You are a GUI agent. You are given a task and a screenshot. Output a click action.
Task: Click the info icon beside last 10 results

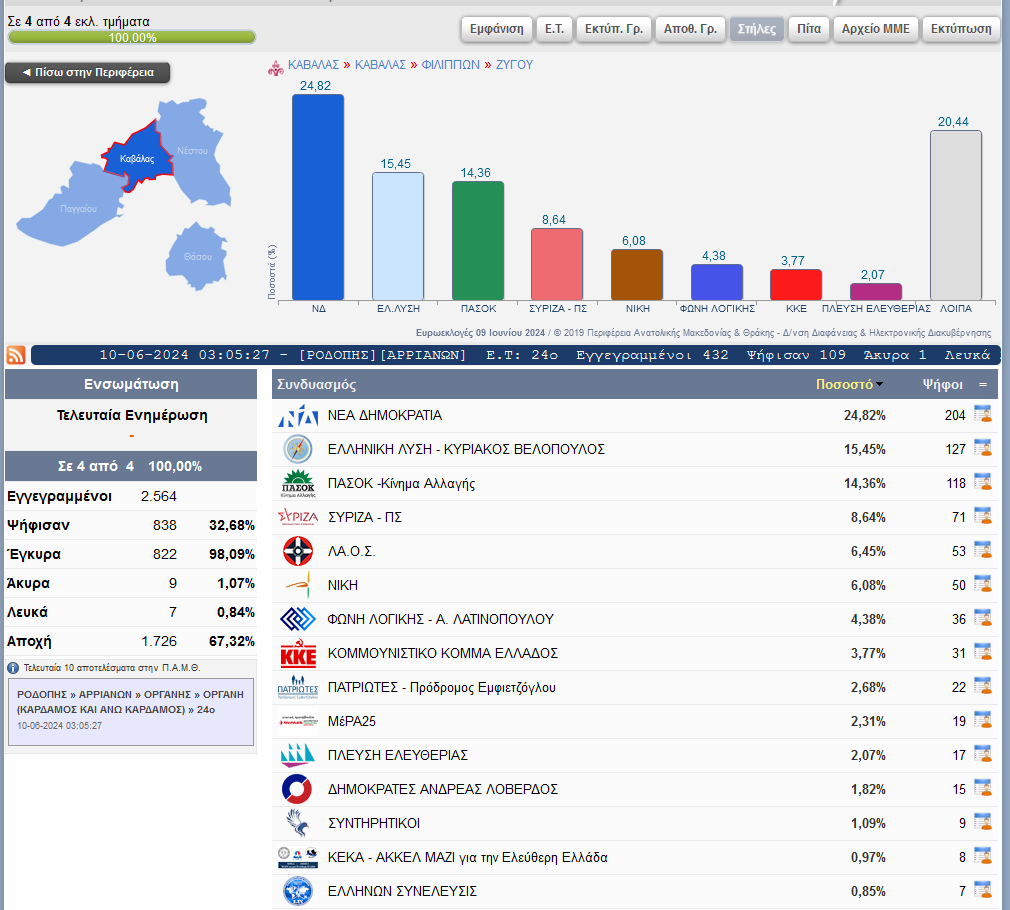coord(13,668)
